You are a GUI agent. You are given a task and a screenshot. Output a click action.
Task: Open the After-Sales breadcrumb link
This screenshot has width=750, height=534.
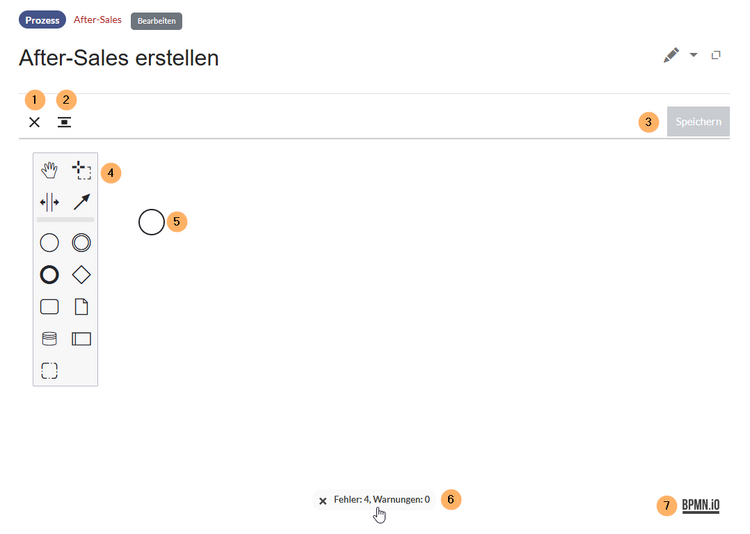(98, 20)
